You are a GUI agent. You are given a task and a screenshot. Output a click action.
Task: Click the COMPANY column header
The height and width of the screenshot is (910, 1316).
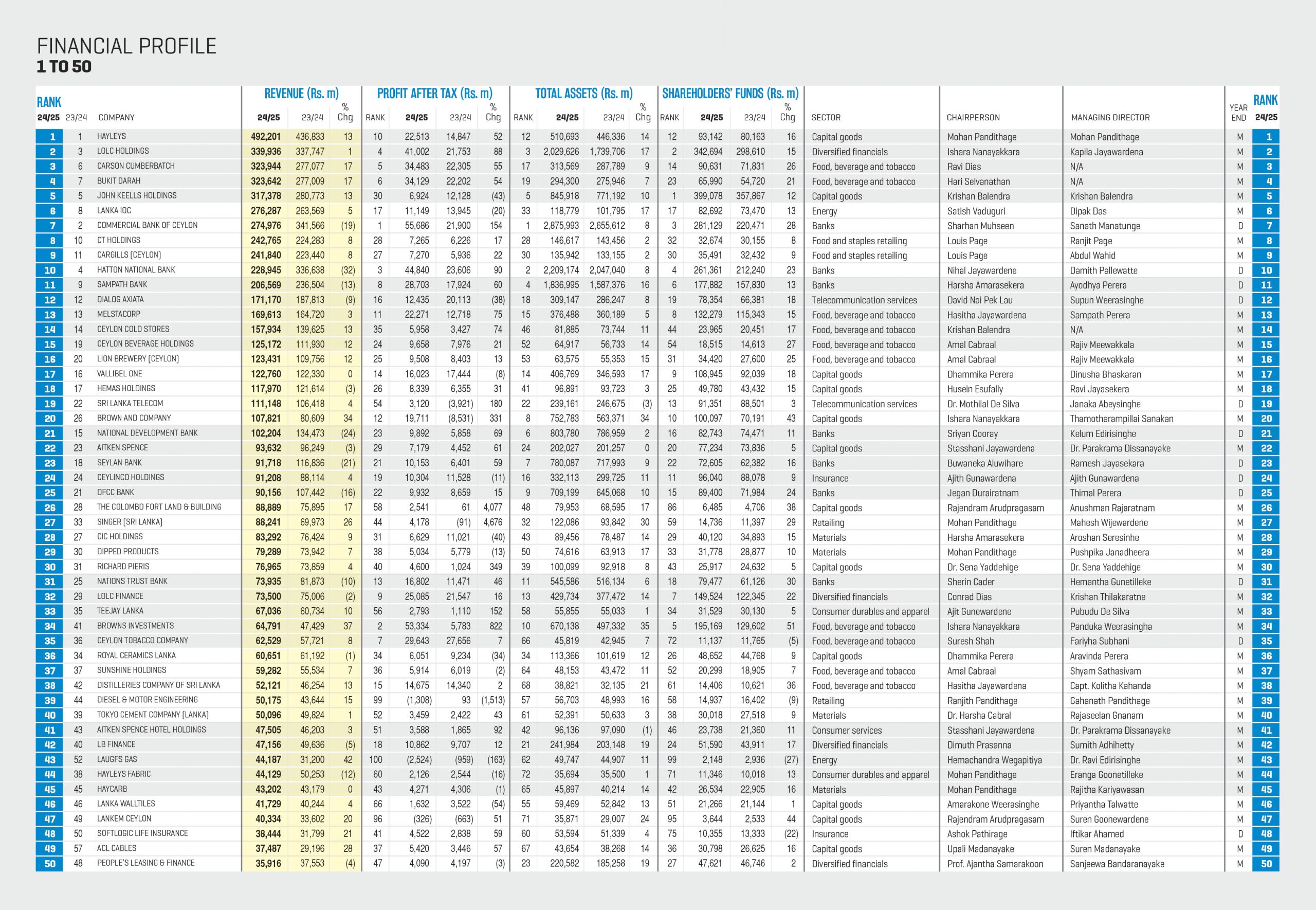(116, 117)
